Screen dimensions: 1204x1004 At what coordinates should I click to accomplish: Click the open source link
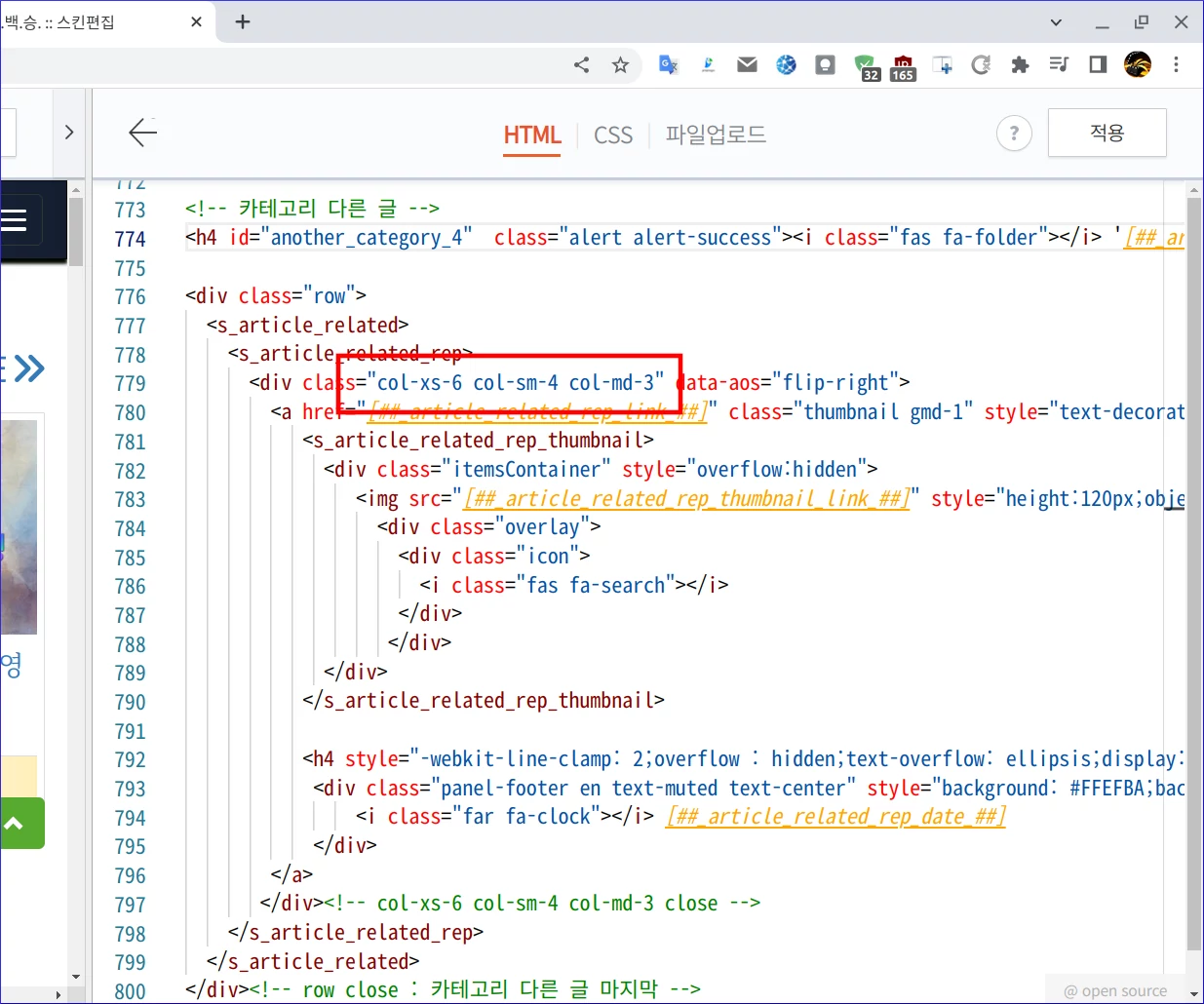tap(1115, 991)
